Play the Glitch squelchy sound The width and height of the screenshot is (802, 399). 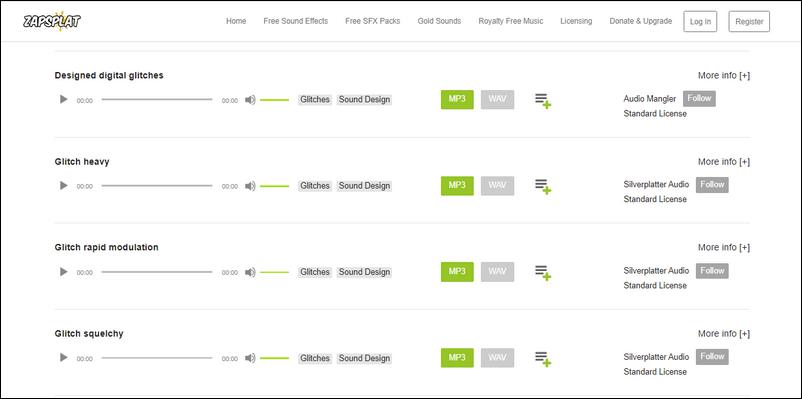point(63,357)
